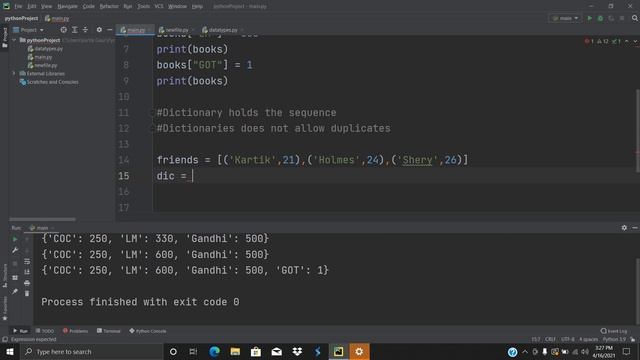Place cursor on code line 16

click(x=396, y=192)
